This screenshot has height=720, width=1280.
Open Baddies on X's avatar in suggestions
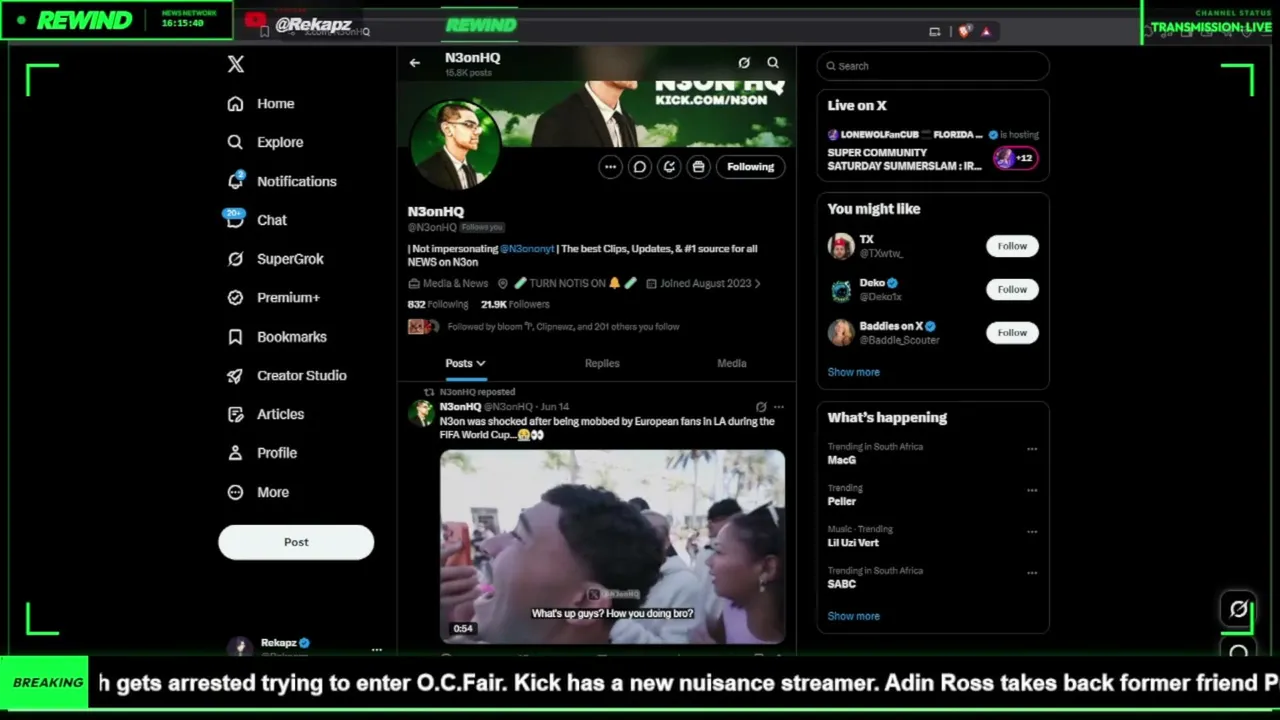[841, 333]
